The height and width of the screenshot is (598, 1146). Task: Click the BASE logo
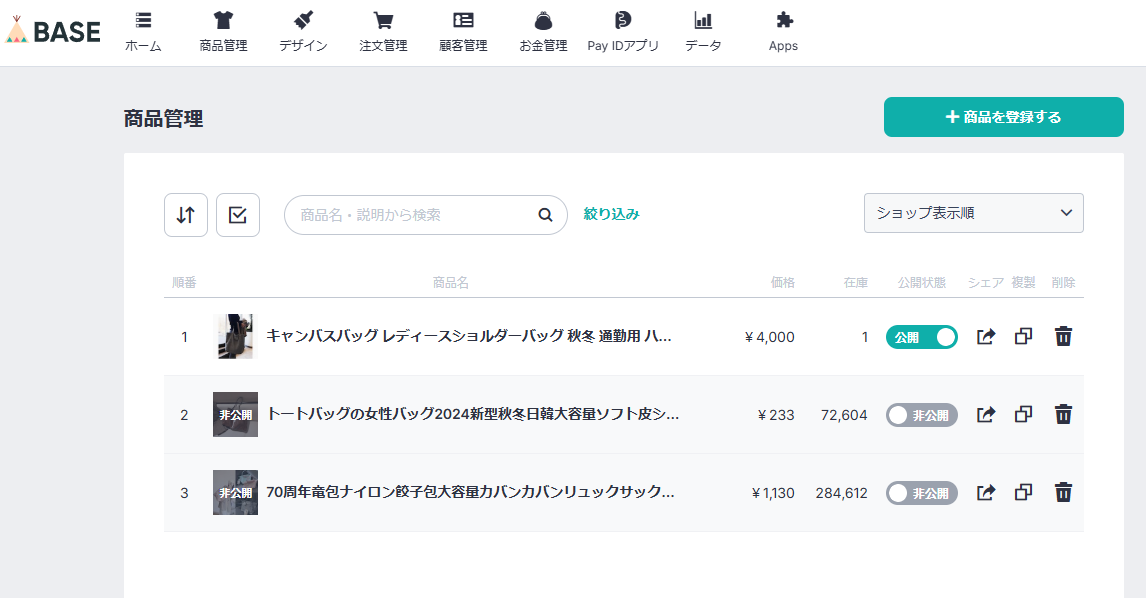click(53, 31)
